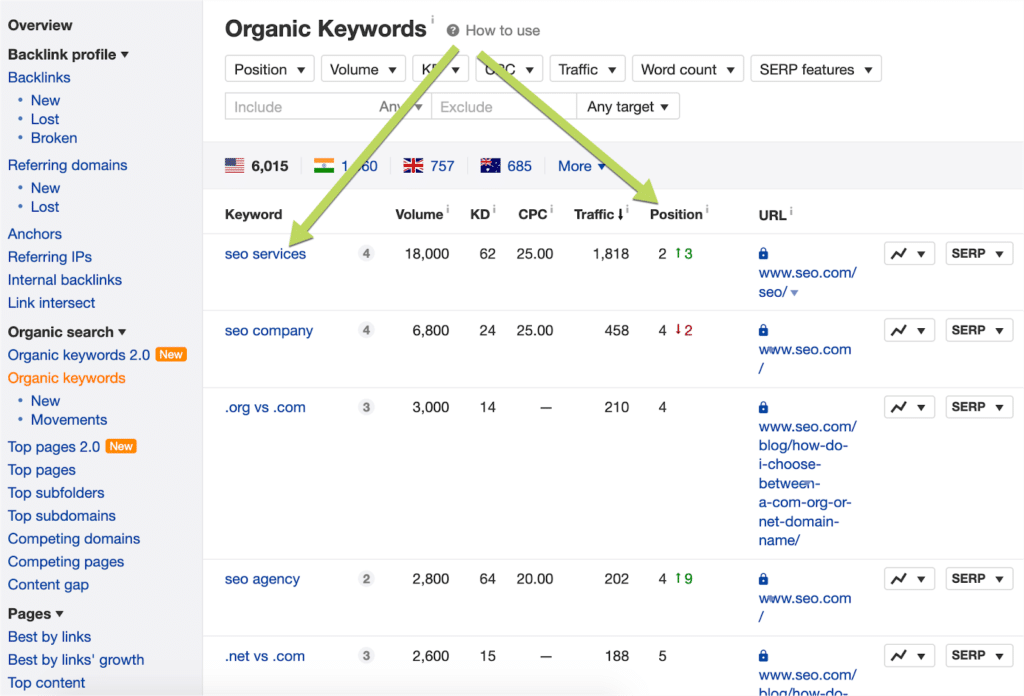Open SERP dropdown for seo services row
This screenshot has height=696, width=1024.
978,253
